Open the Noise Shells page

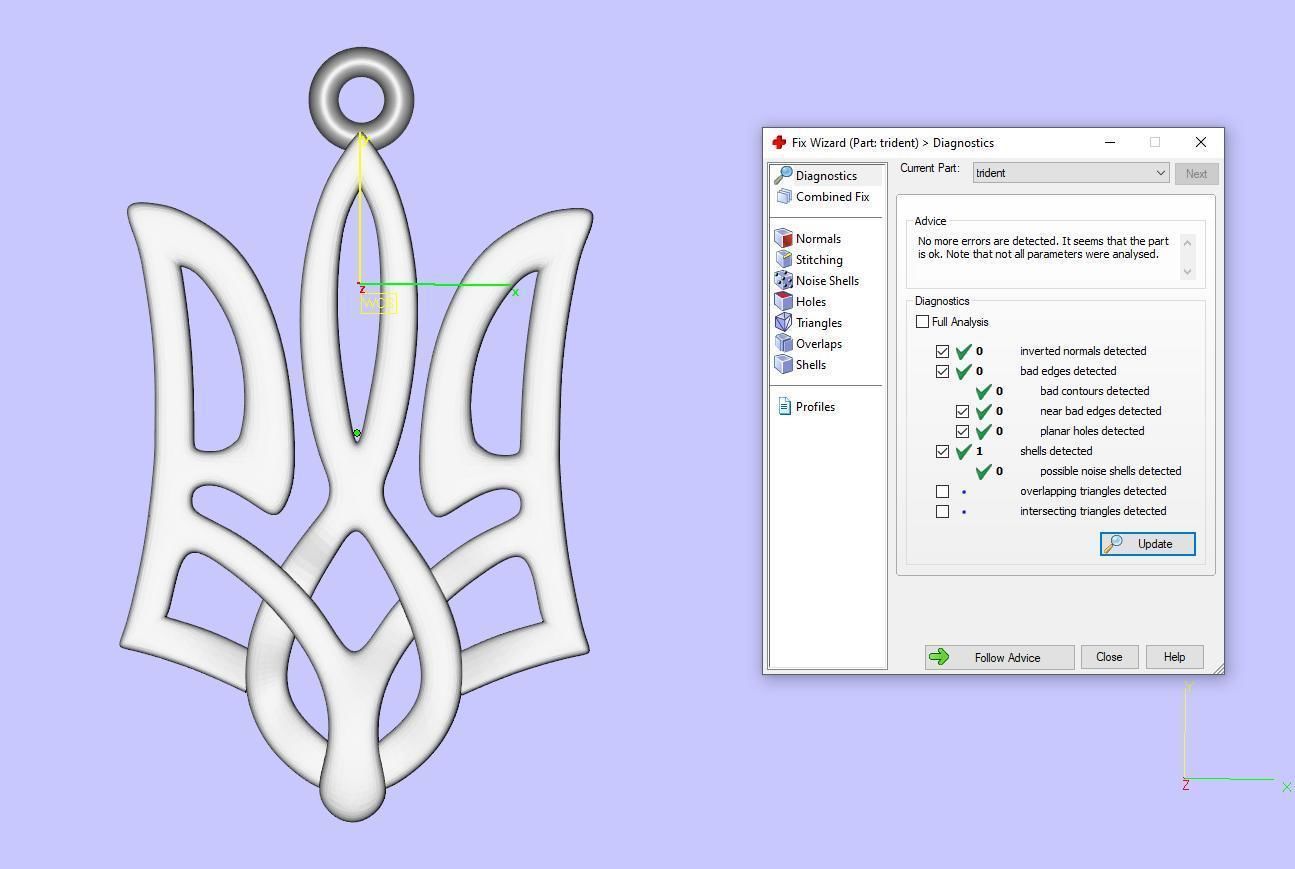pos(827,281)
